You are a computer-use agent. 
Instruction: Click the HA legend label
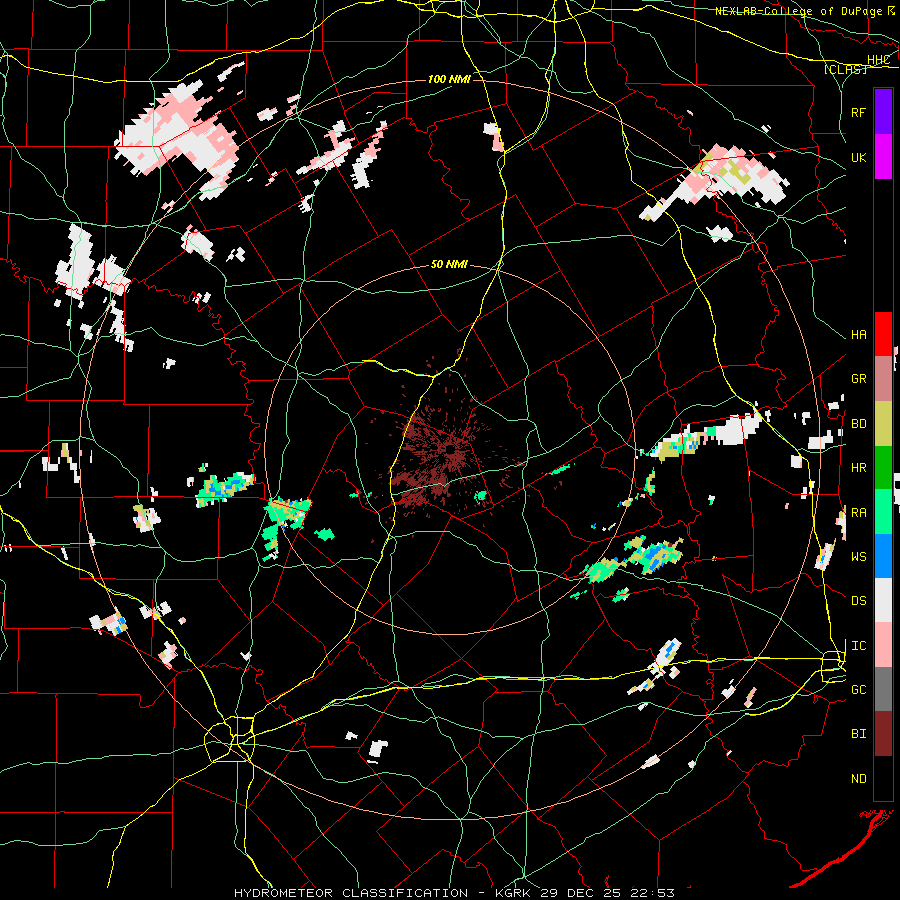click(x=859, y=335)
